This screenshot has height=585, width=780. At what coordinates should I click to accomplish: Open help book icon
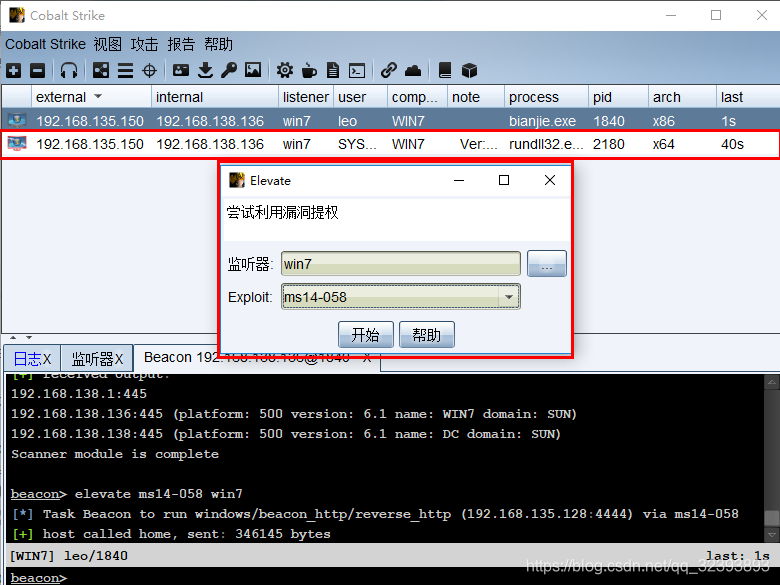pyautogui.click(x=445, y=71)
